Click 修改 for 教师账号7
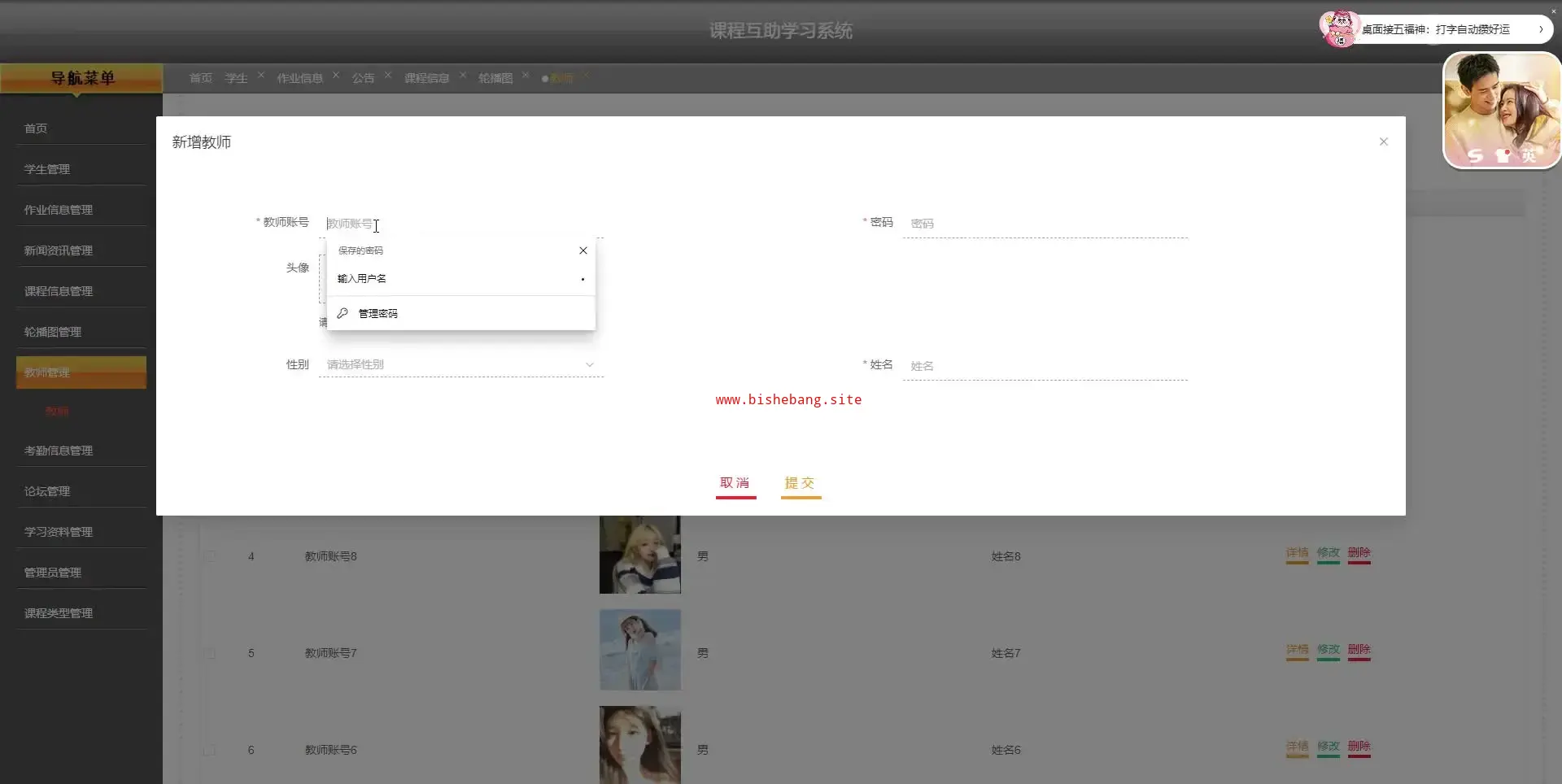The width and height of the screenshot is (1562, 784). click(x=1329, y=650)
